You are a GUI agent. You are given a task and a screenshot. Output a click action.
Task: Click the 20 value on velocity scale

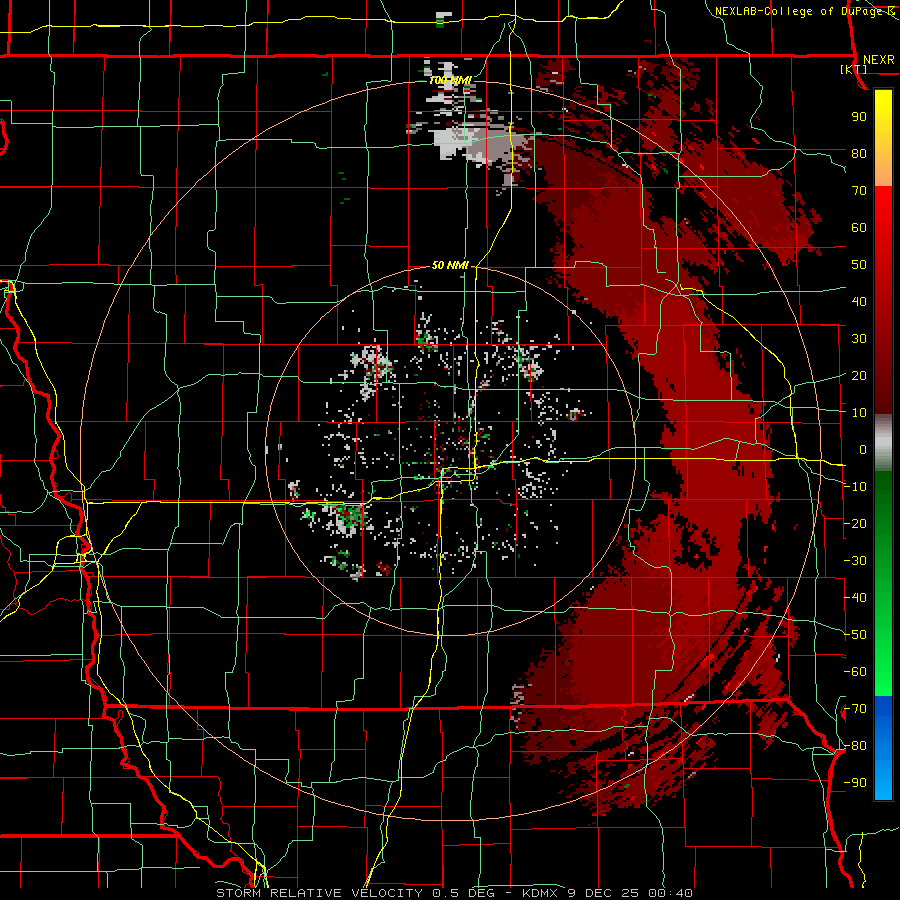859,375
